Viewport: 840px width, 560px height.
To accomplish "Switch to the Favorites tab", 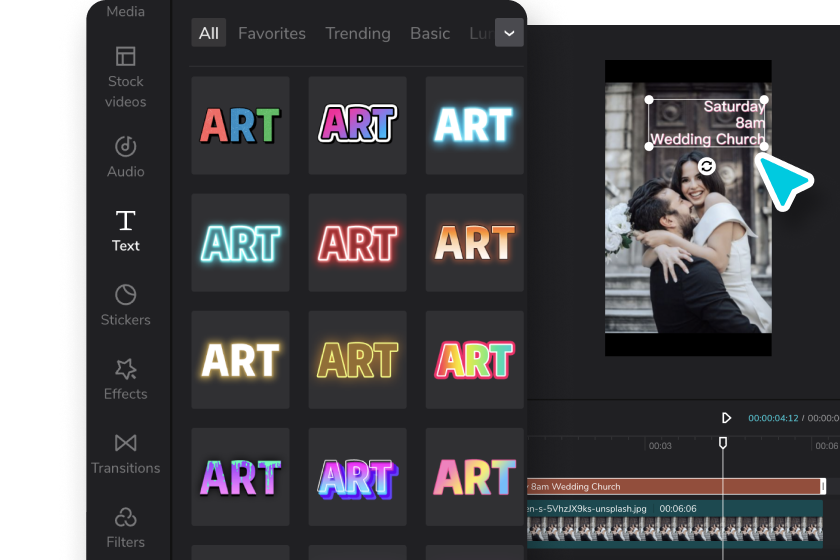I will pos(272,33).
